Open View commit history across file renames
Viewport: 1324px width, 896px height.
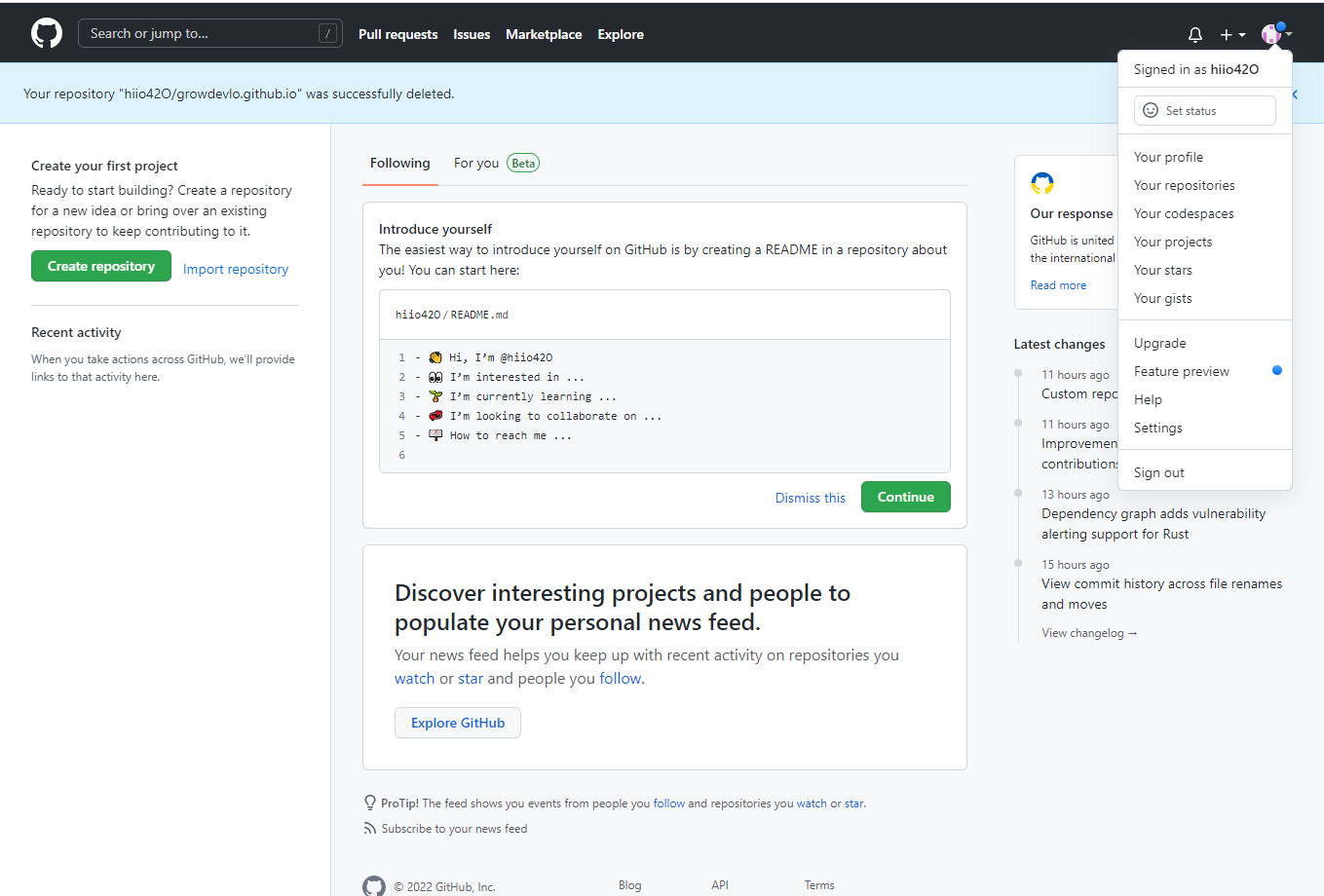point(1161,594)
